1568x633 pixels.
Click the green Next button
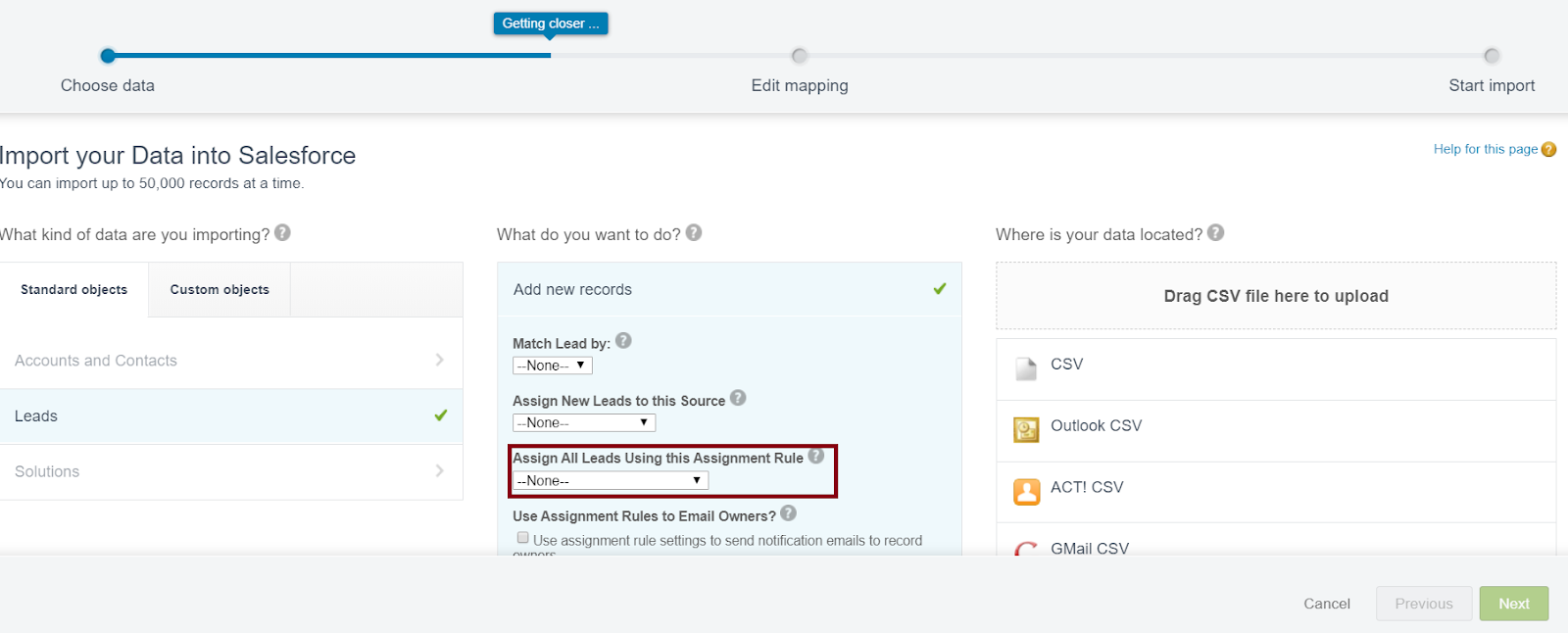pyautogui.click(x=1514, y=604)
